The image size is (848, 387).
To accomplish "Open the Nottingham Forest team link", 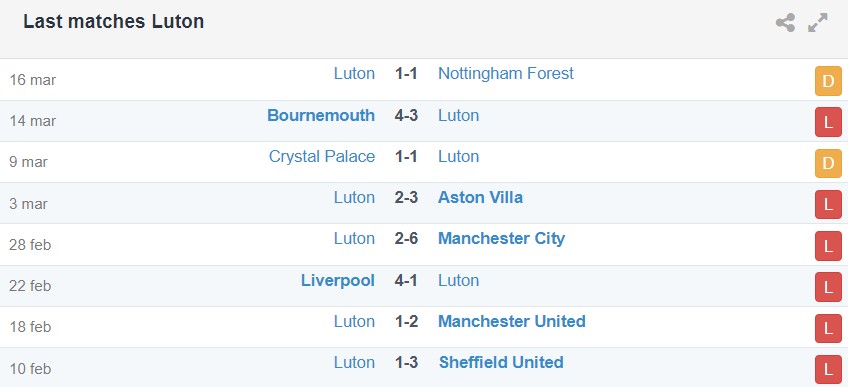I will coord(506,74).
